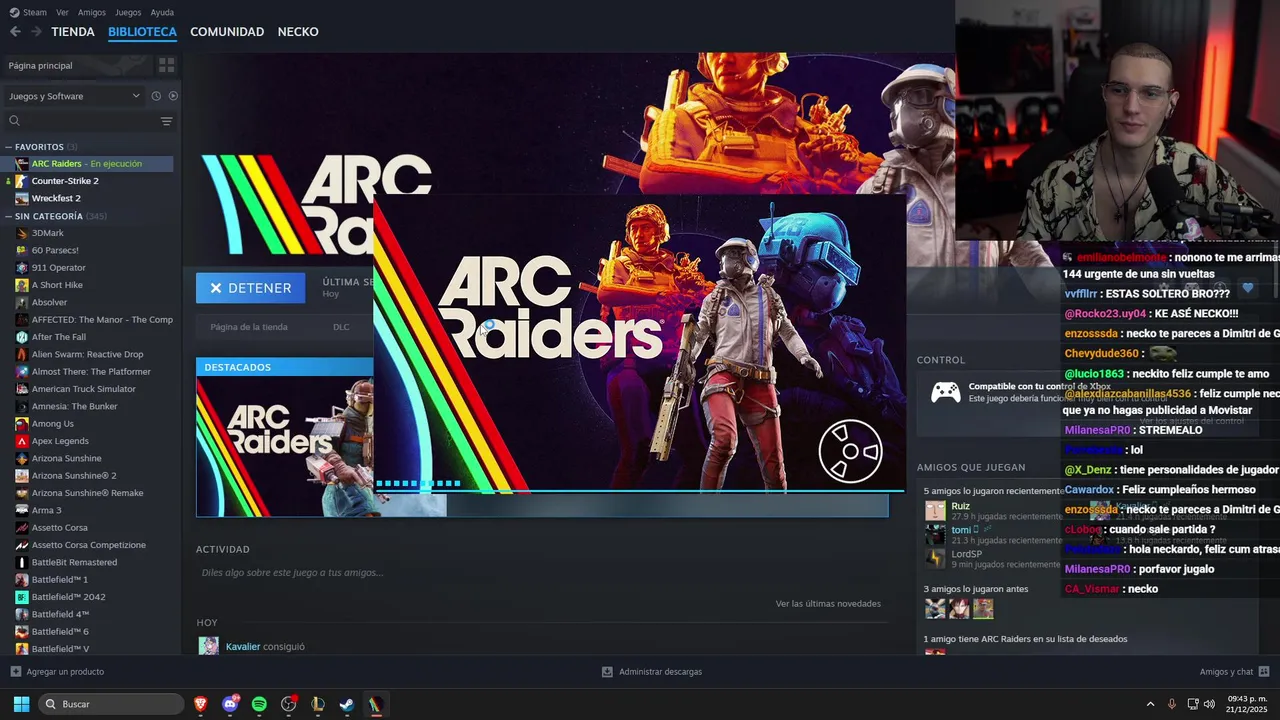1280x720 pixels.
Task: Collapse the SIN CATEGORÍA section
Action: (x=9, y=216)
